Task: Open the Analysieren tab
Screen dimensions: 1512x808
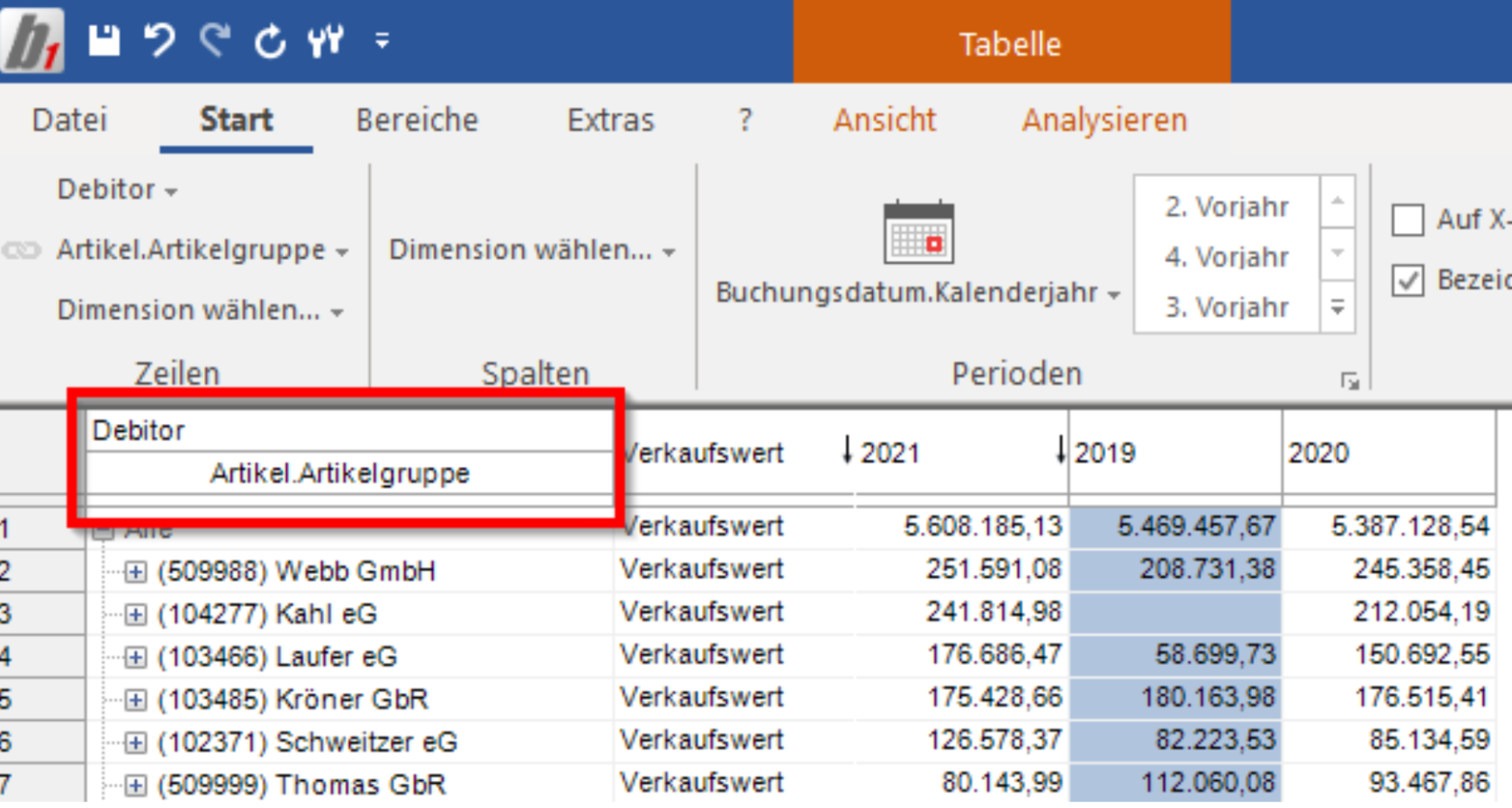Action: [1104, 120]
